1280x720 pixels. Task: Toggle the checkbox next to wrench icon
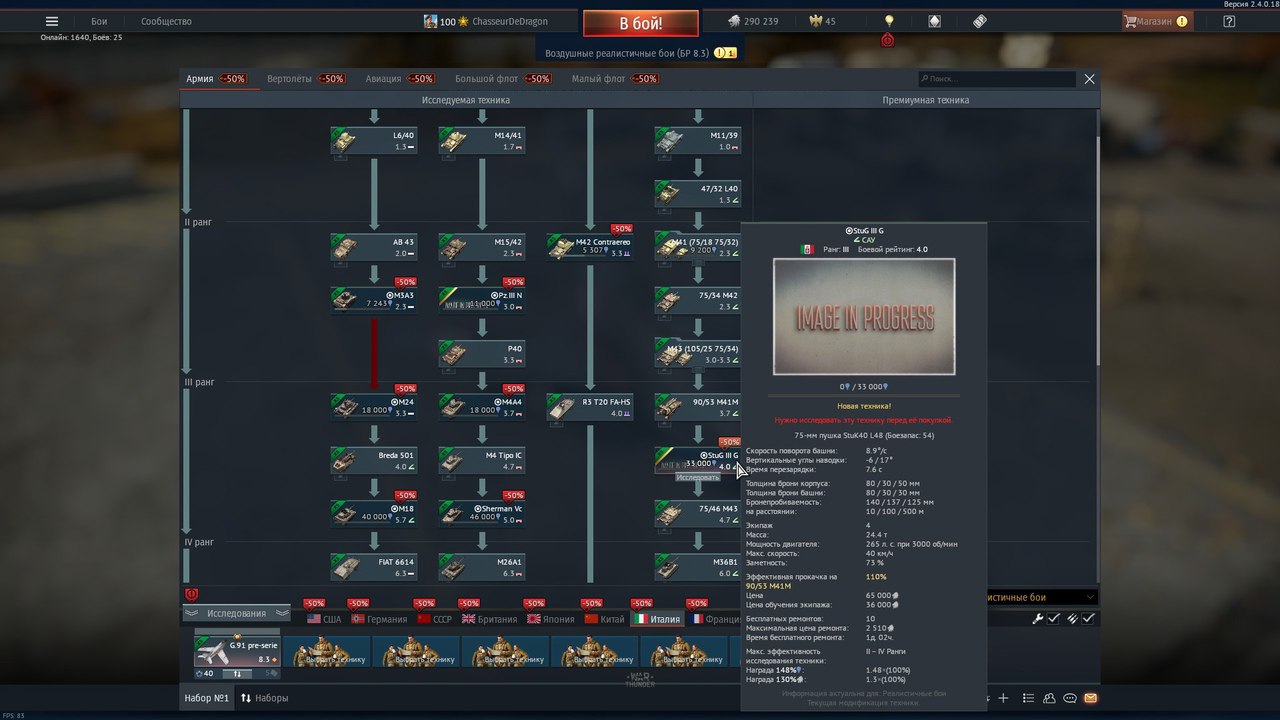(x=1053, y=619)
